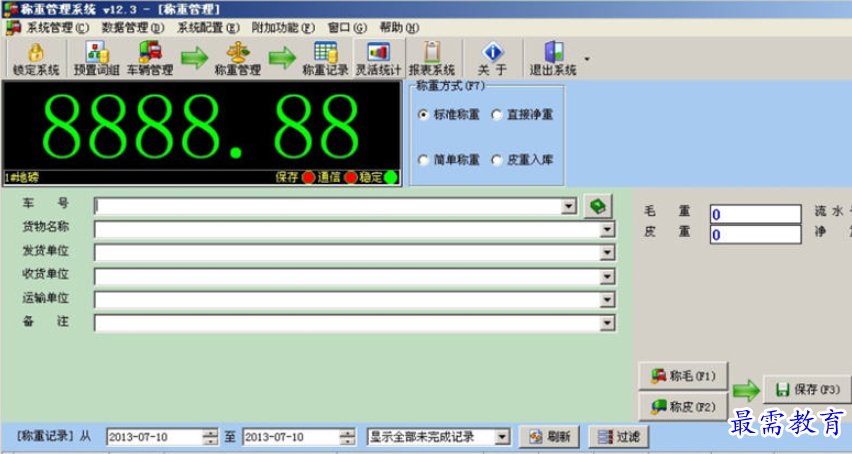Click the 称重方式(F7) group label
The height and width of the screenshot is (454, 852).
coord(450,86)
